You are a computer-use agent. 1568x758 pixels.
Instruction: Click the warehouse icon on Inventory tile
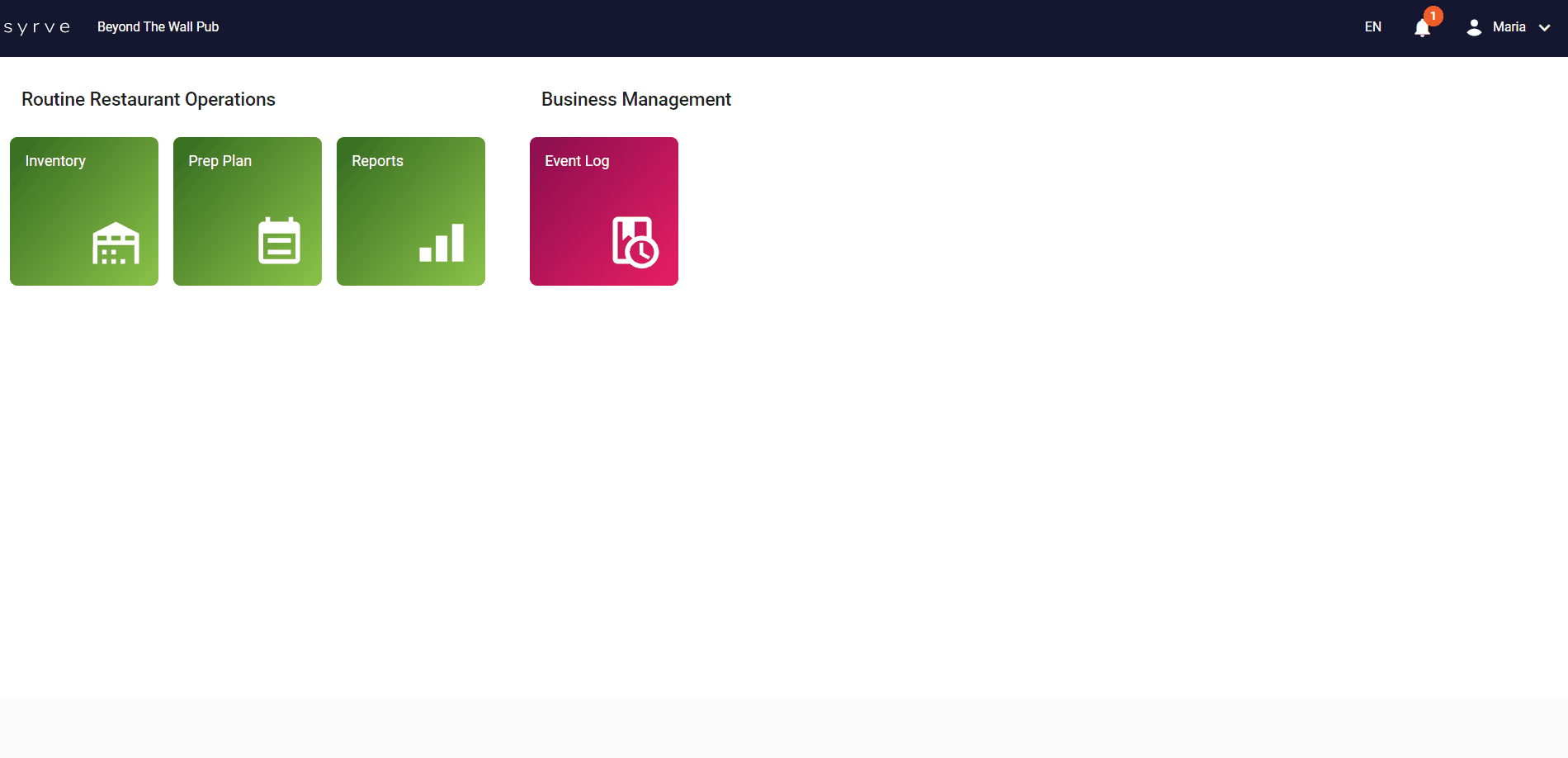(116, 243)
